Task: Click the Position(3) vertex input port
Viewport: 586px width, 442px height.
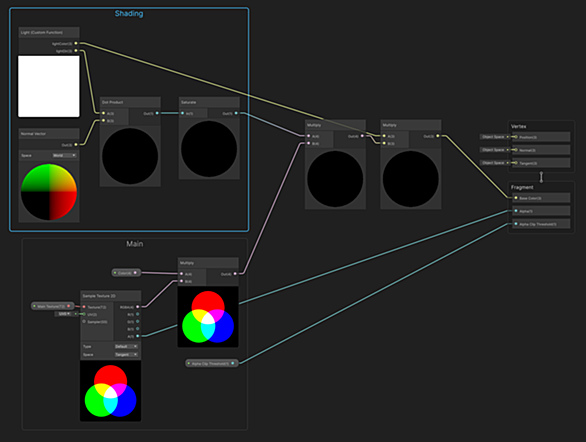Action: coord(516,137)
